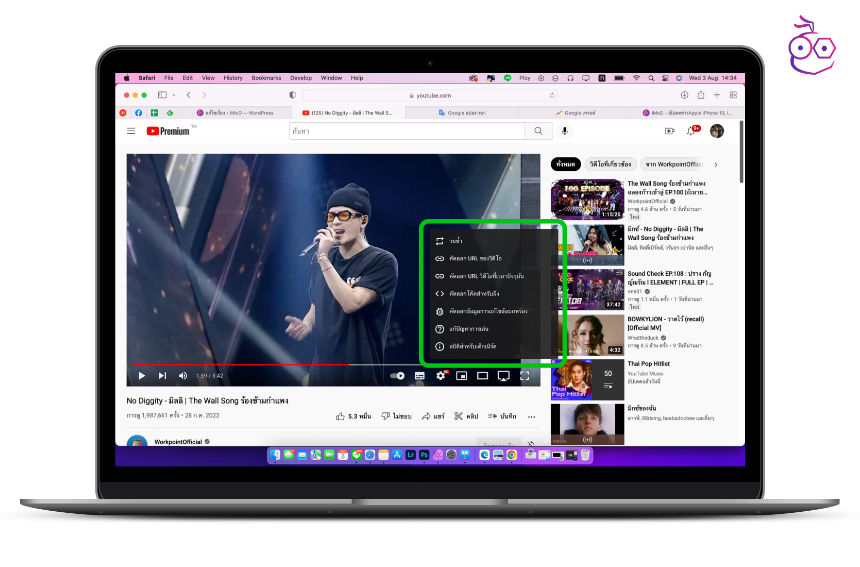Open the YouTube hamburger guide menu
This screenshot has width=860, height=567.
tap(131, 131)
